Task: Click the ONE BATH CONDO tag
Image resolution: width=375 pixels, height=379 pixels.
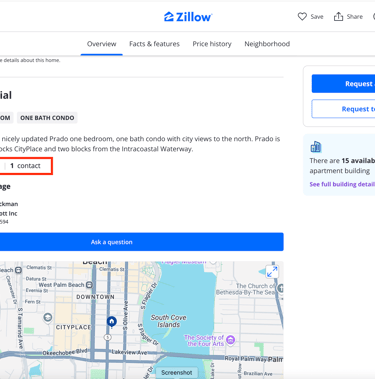Action: tap(47, 118)
